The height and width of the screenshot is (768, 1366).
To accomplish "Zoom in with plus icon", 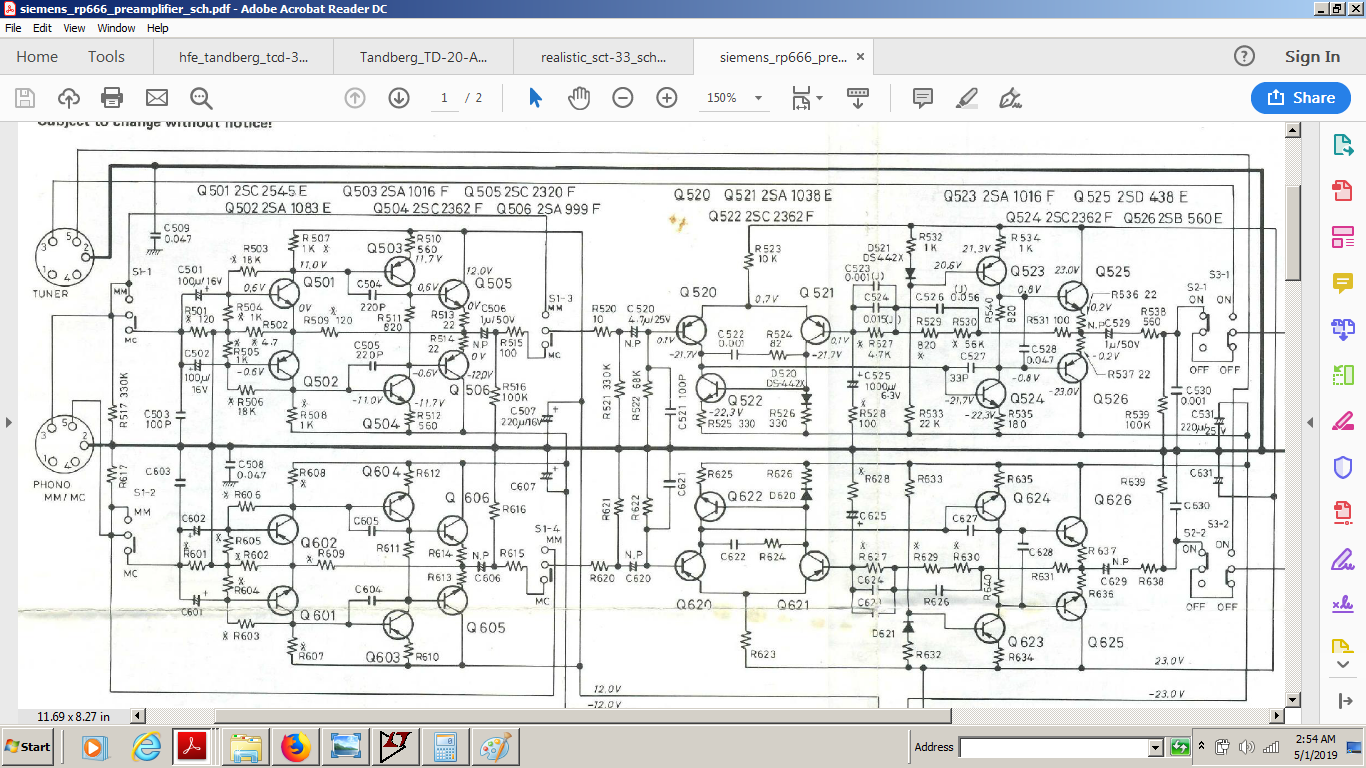I will (x=667, y=98).
